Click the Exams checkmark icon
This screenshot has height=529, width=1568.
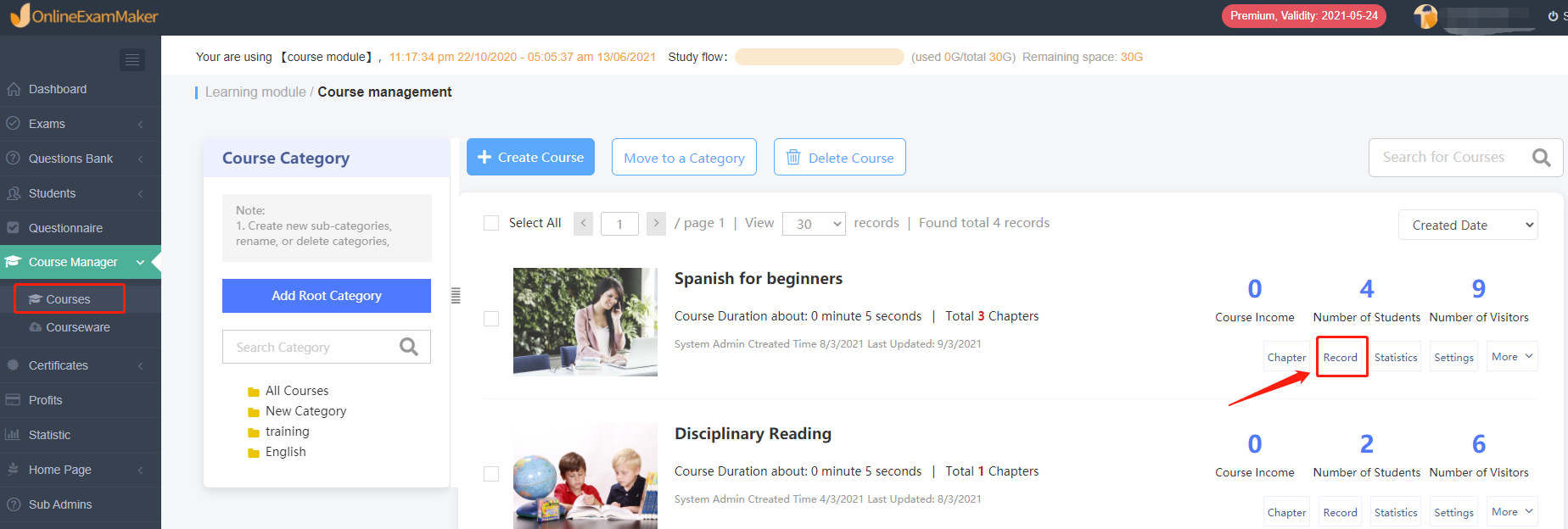(14, 124)
